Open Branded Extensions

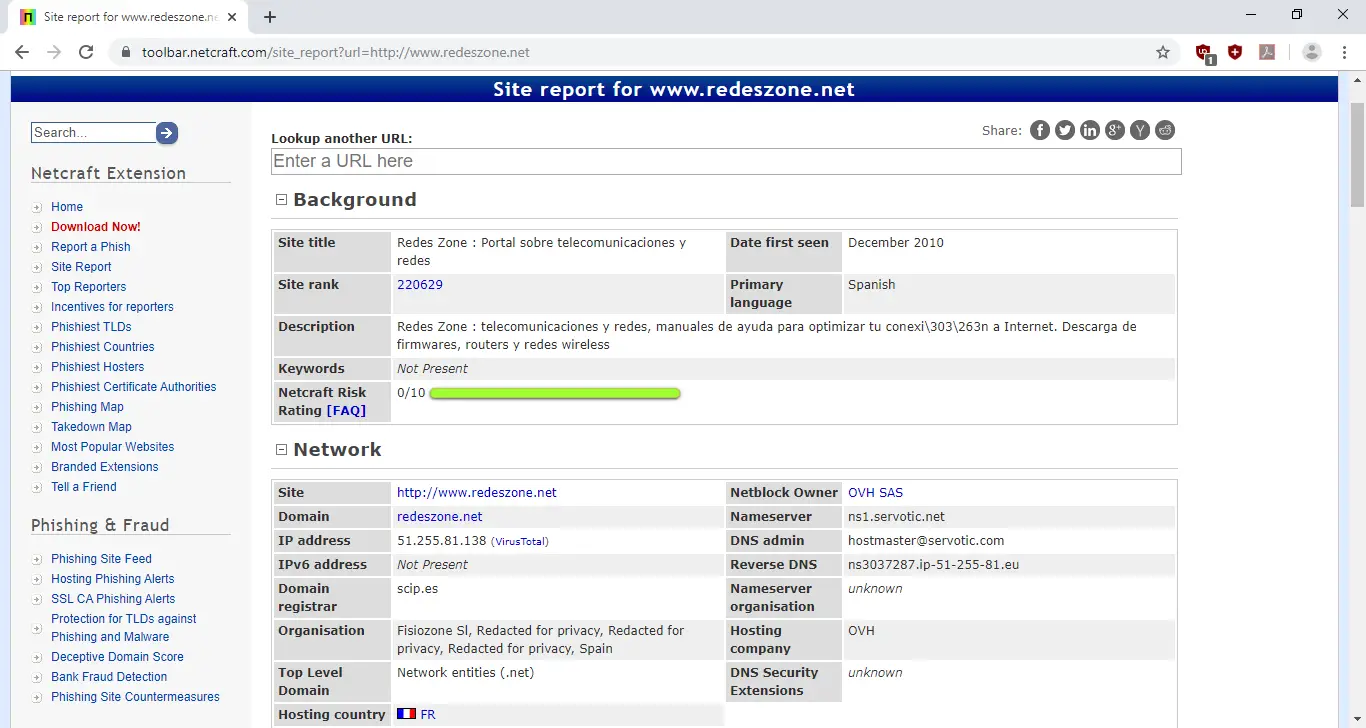[x=105, y=467]
